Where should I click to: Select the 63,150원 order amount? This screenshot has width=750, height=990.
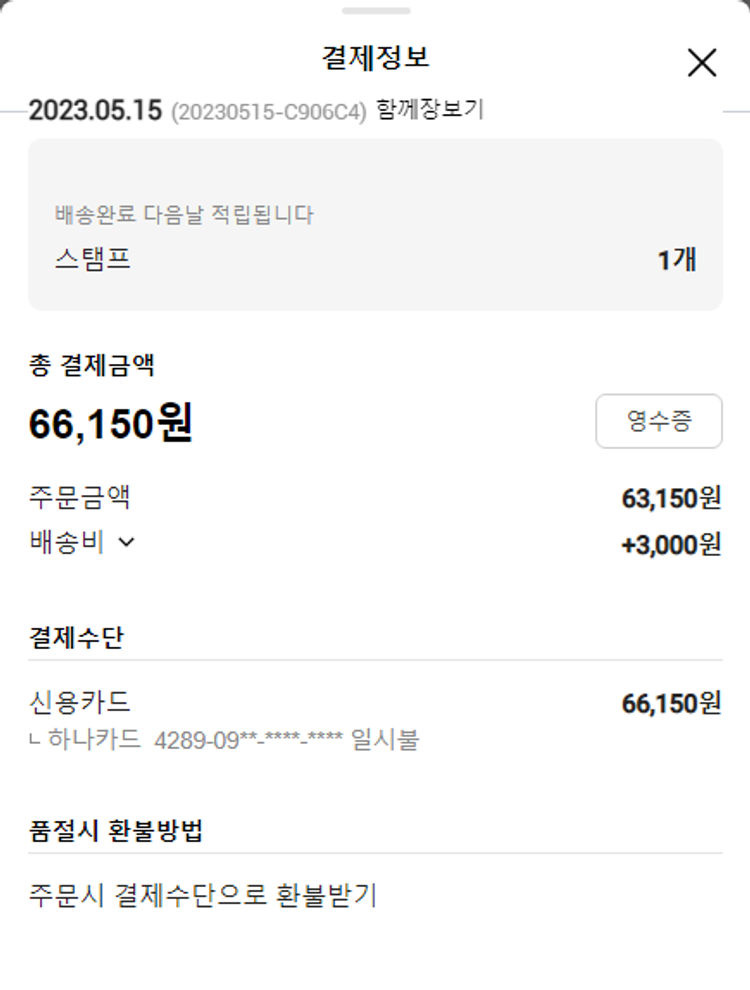coord(671,498)
